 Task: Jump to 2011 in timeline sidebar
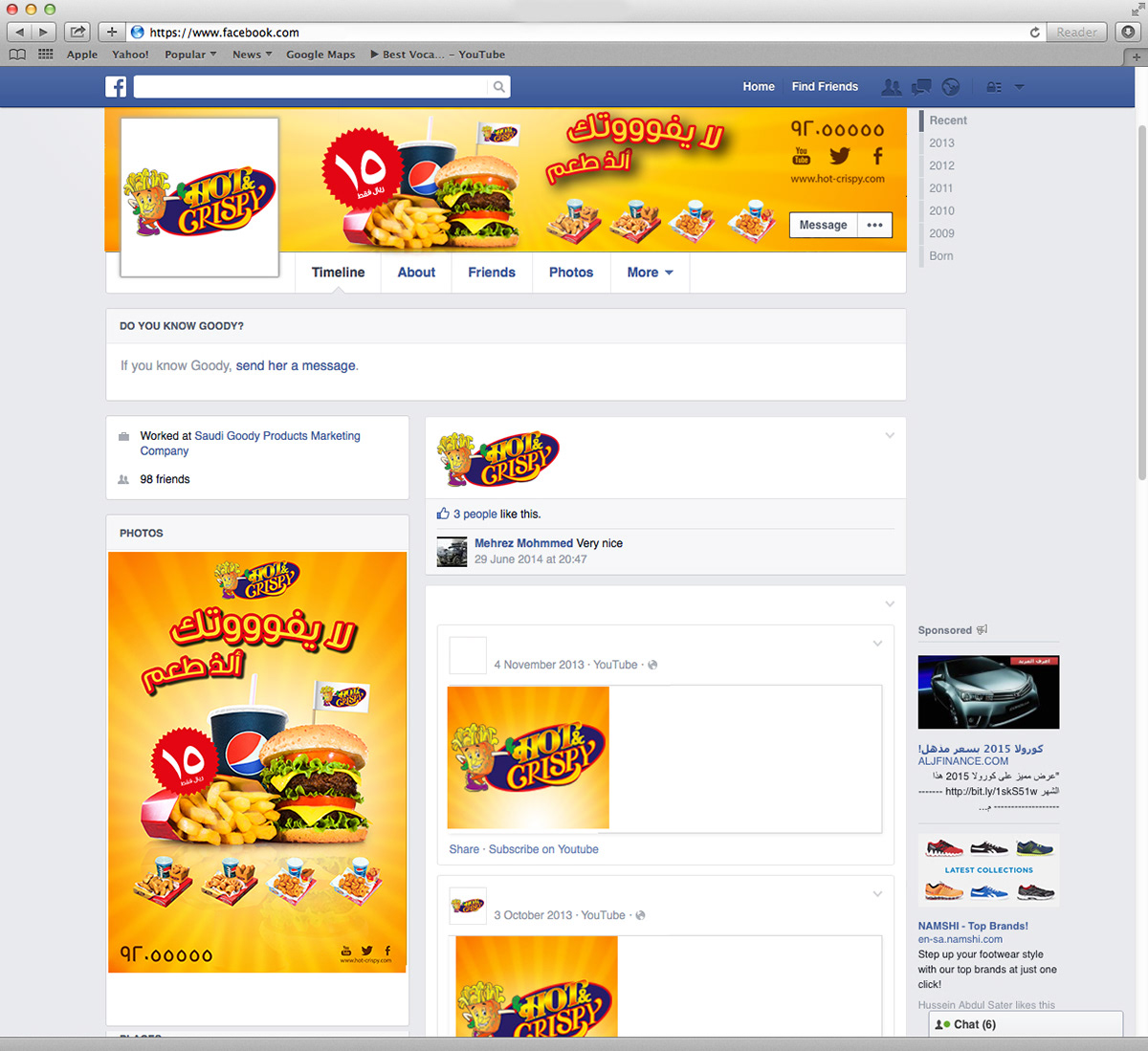(x=941, y=188)
